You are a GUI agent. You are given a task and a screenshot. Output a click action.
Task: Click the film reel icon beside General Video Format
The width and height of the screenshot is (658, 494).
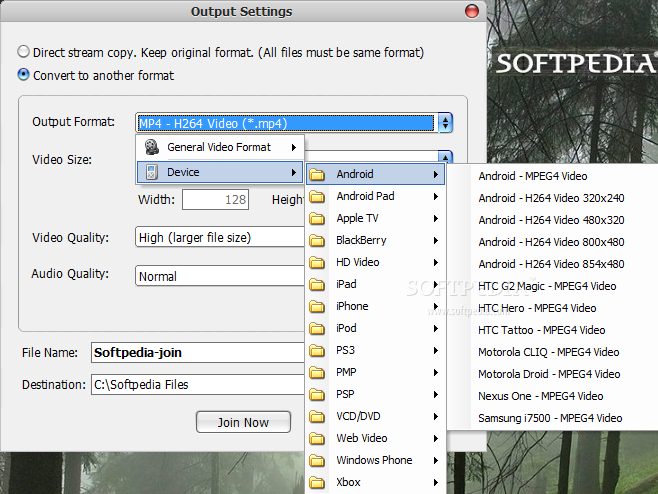click(151, 147)
